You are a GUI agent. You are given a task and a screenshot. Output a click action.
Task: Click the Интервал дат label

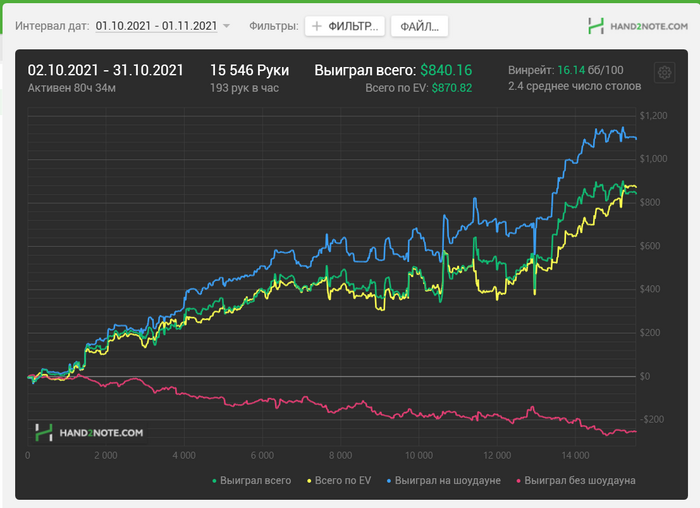(x=52, y=26)
